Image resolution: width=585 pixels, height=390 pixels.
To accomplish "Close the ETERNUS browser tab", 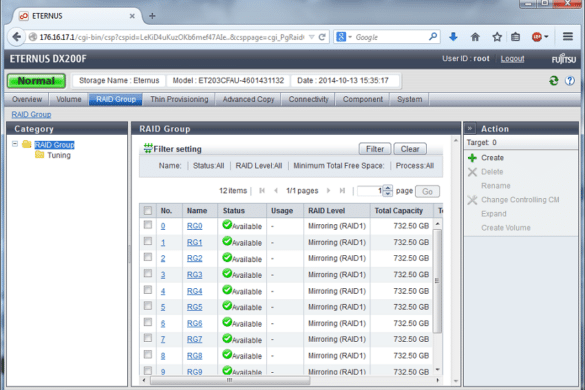I will [132, 16].
